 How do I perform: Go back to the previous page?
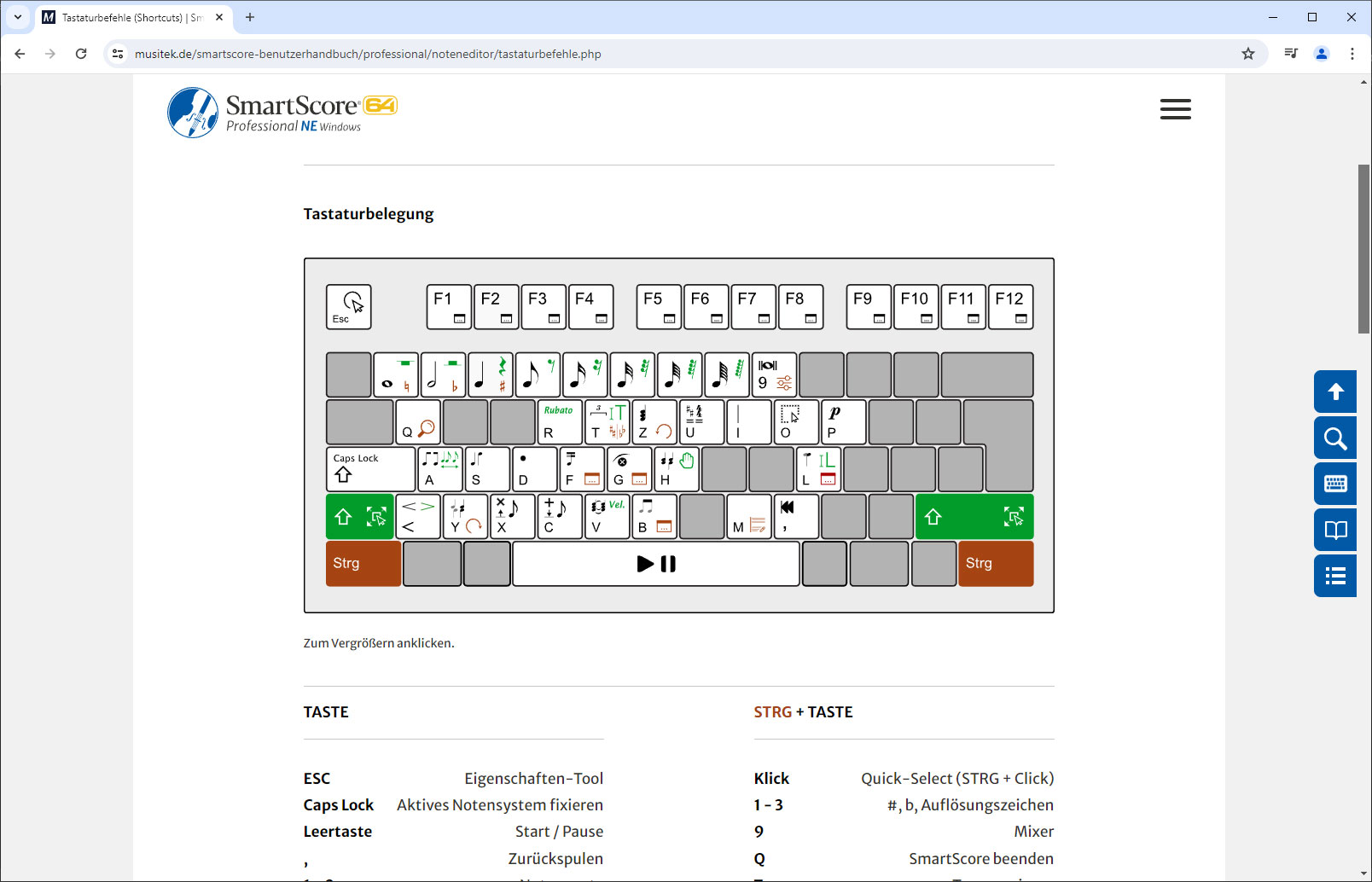(20, 54)
